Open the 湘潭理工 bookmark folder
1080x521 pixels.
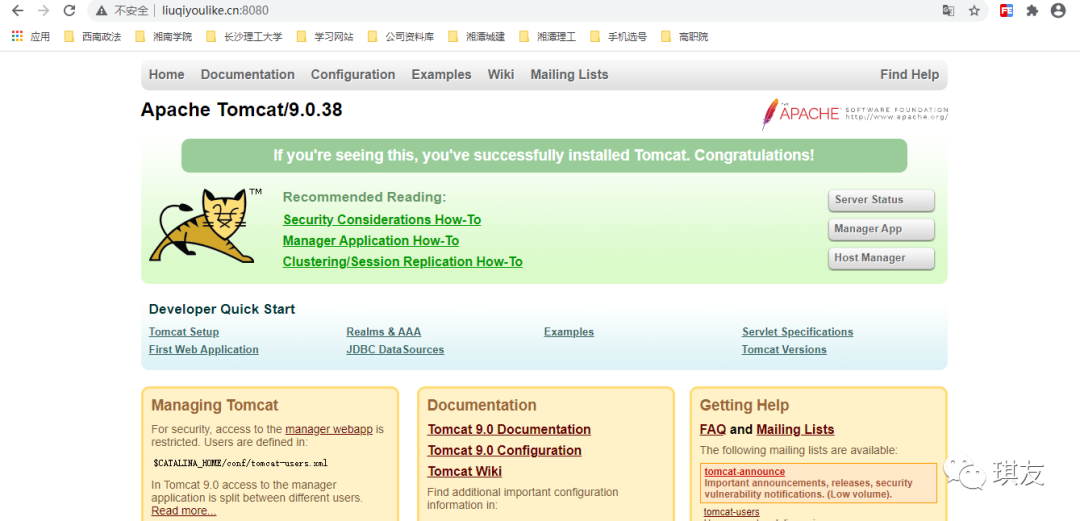548,37
